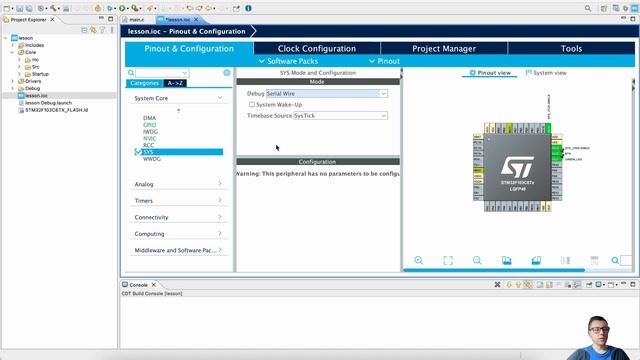The width and height of the screenshot is (640, 360).
Task: Select the Pinout view tab
Action: [490, 73]
